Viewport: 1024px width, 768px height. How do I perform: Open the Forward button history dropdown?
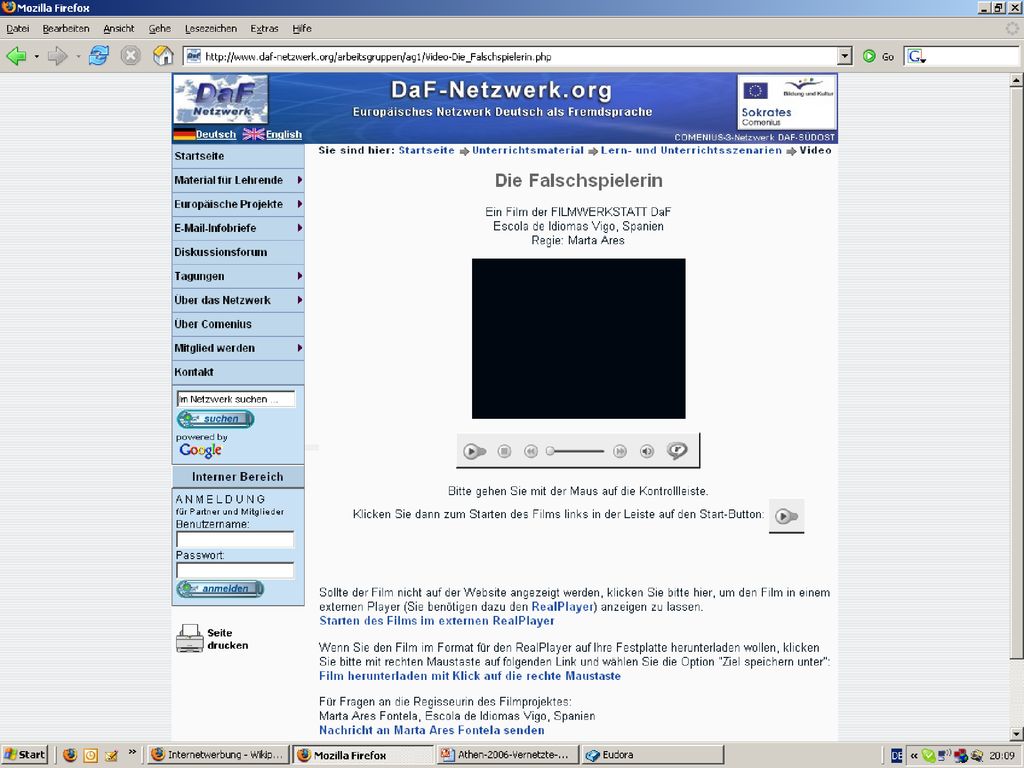pos(78,57)
